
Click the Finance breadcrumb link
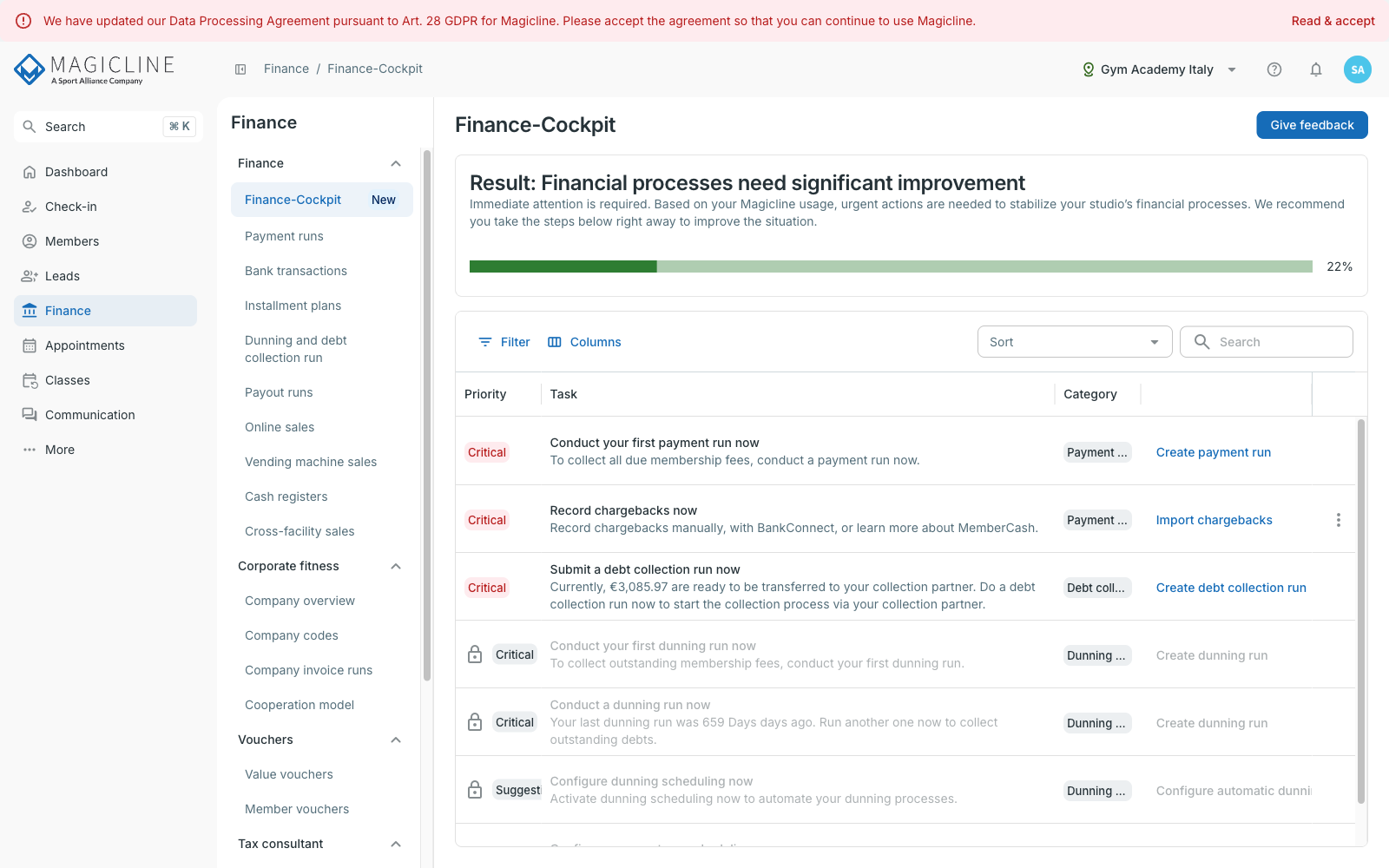[x=286, y=69]
